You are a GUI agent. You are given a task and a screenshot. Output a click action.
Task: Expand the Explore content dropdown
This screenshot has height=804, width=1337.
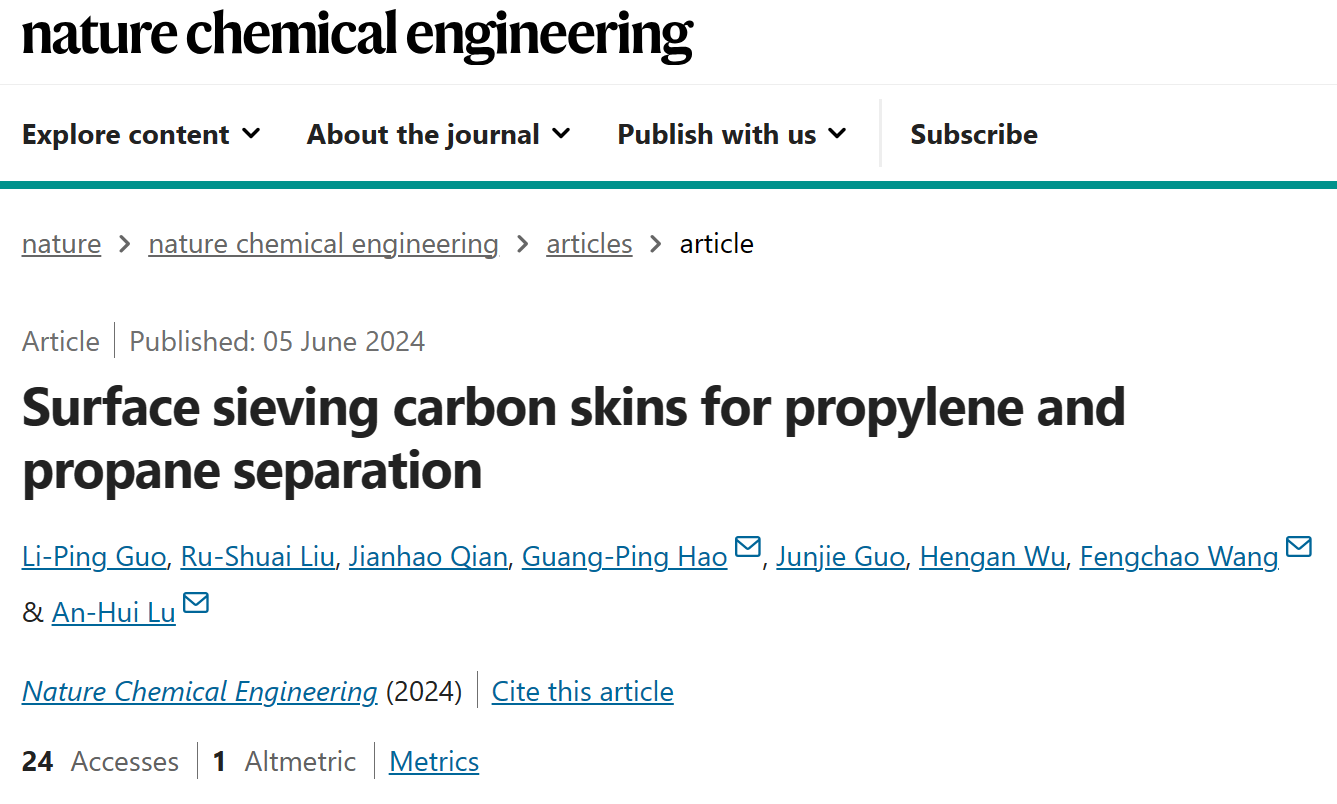141,134
